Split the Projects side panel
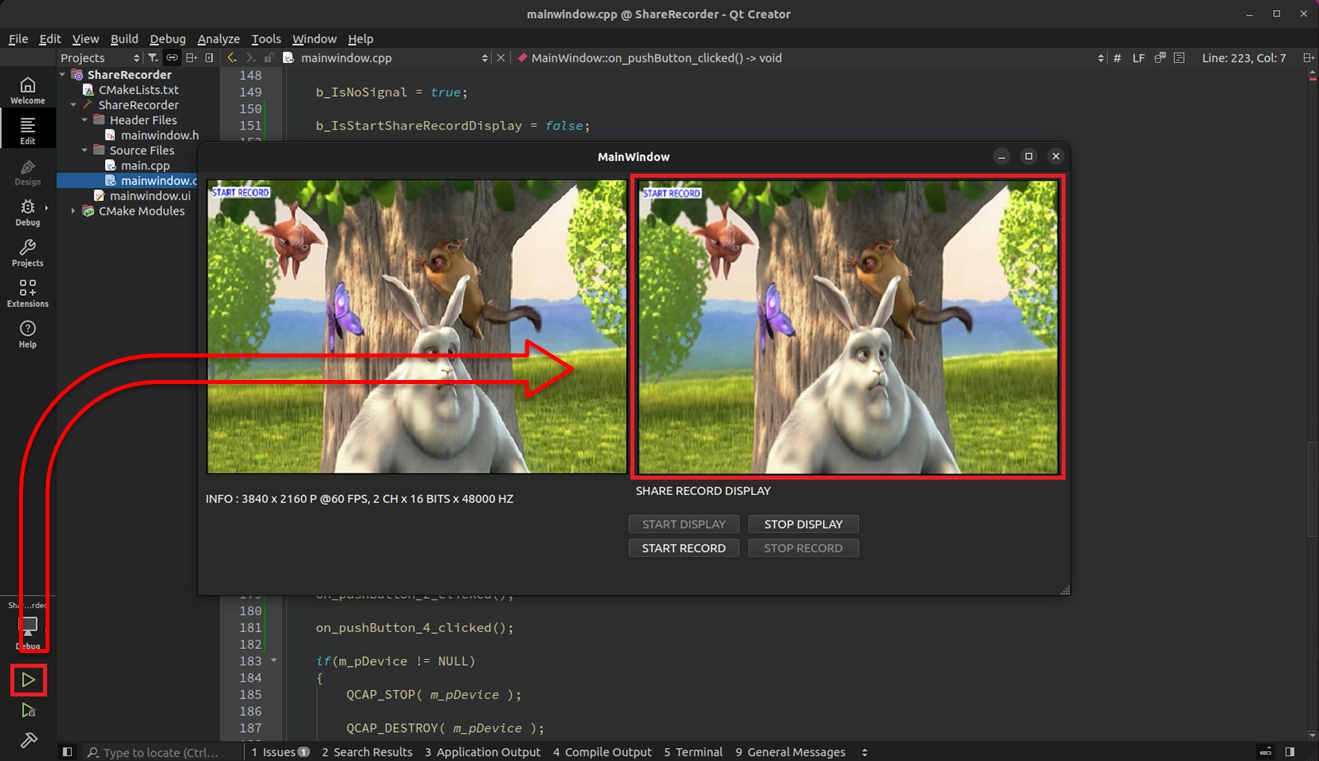The width and height of the screenshot is (1319, 761). click(191, 58)
